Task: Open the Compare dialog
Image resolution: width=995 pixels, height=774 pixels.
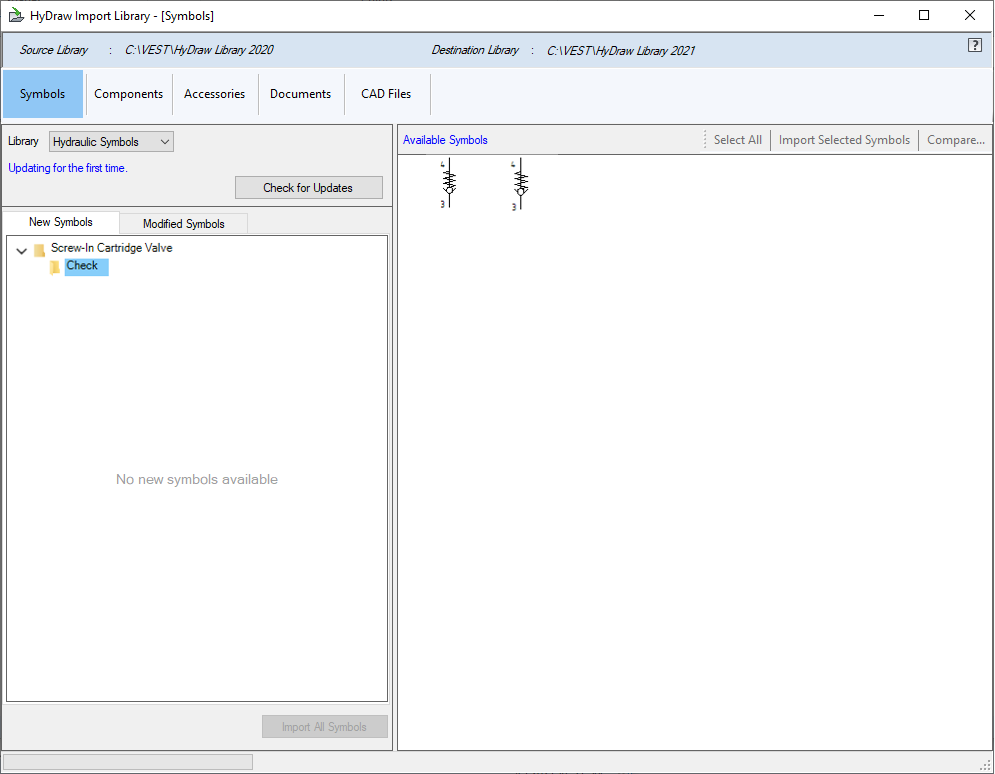Action: [x=954, y=139]
